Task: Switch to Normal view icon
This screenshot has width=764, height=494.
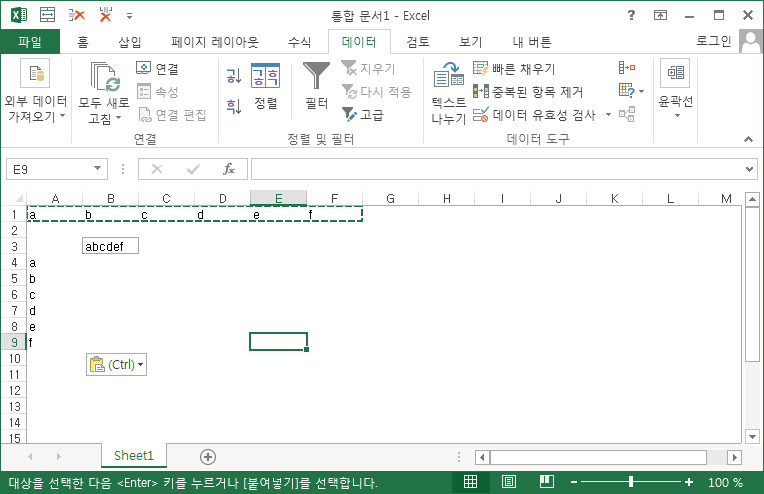Action: coord(470,482)
